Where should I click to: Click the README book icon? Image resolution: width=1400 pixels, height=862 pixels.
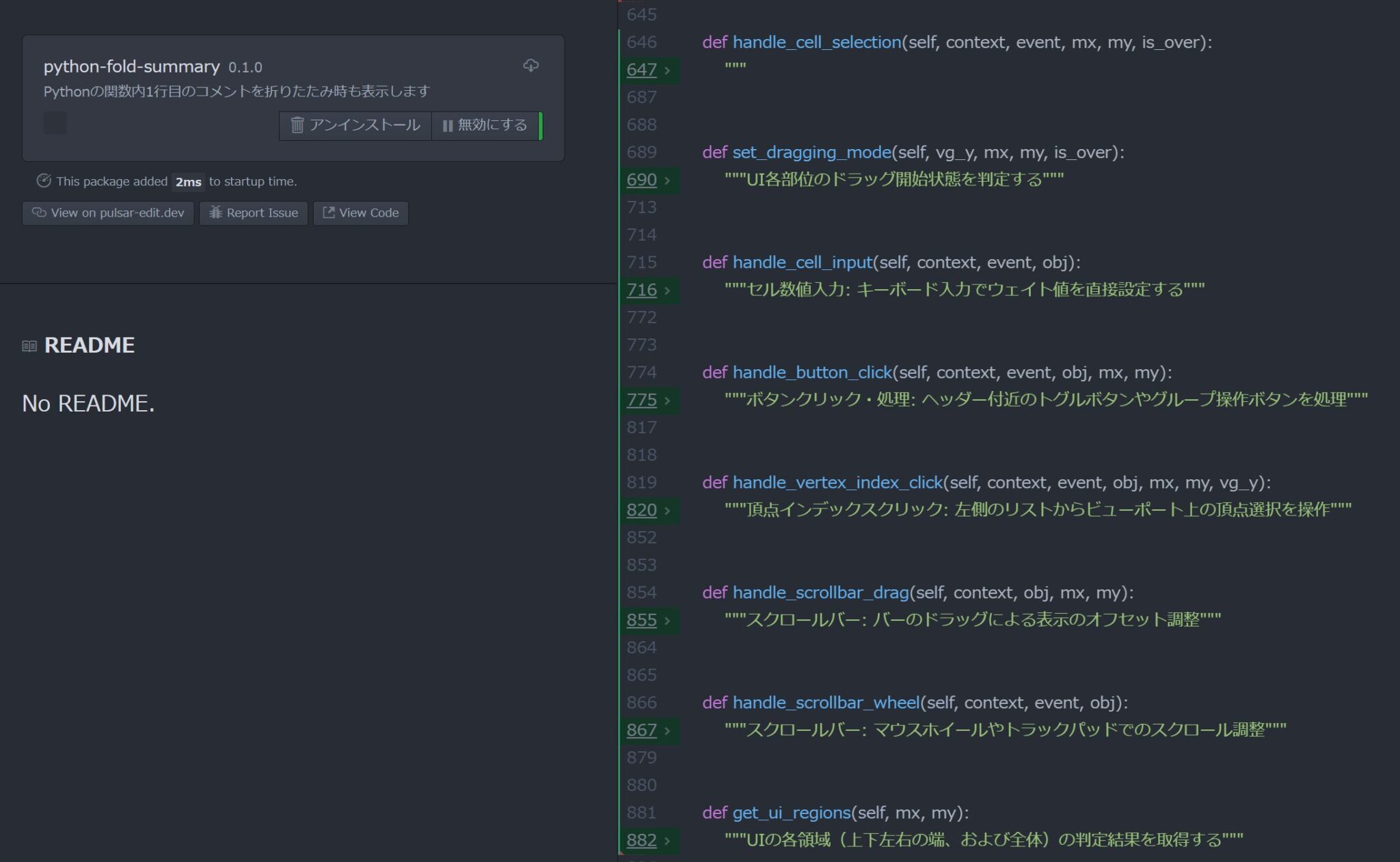point(29,346)
